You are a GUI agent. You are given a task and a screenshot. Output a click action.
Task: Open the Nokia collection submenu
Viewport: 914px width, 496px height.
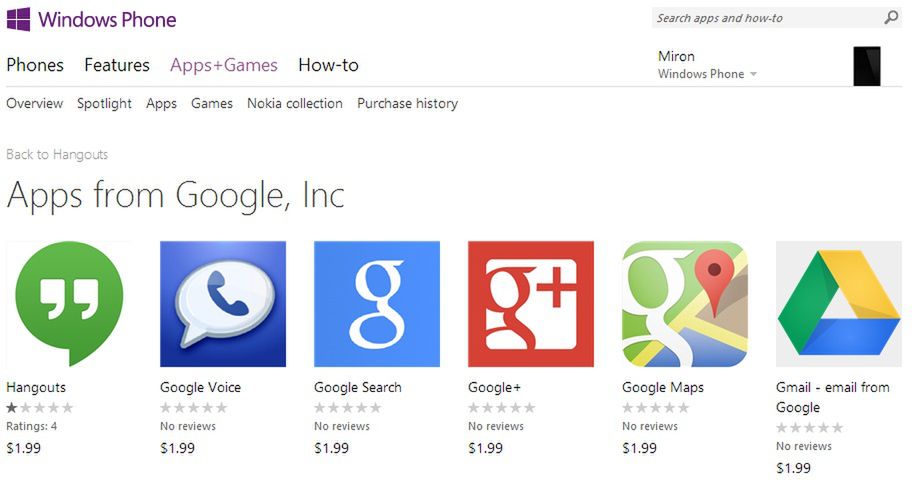pyautogui.click(x=295, y=103)
